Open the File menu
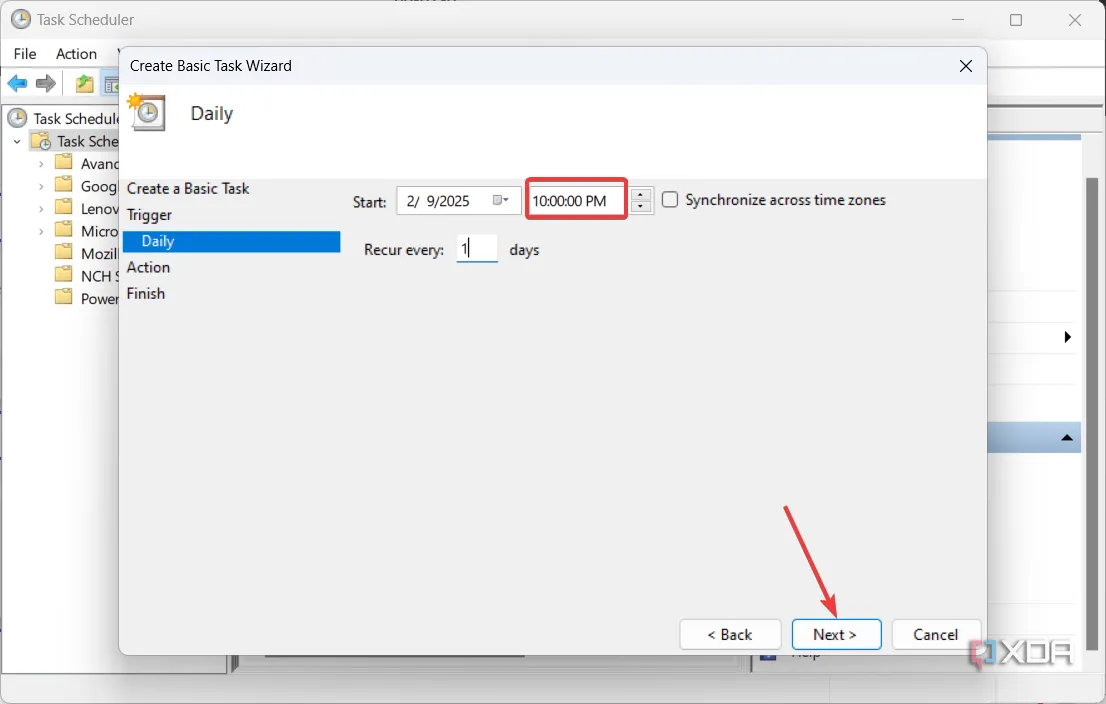This screenshot has height=704, width=1106. pyautogui.click(x=25, y=54)
